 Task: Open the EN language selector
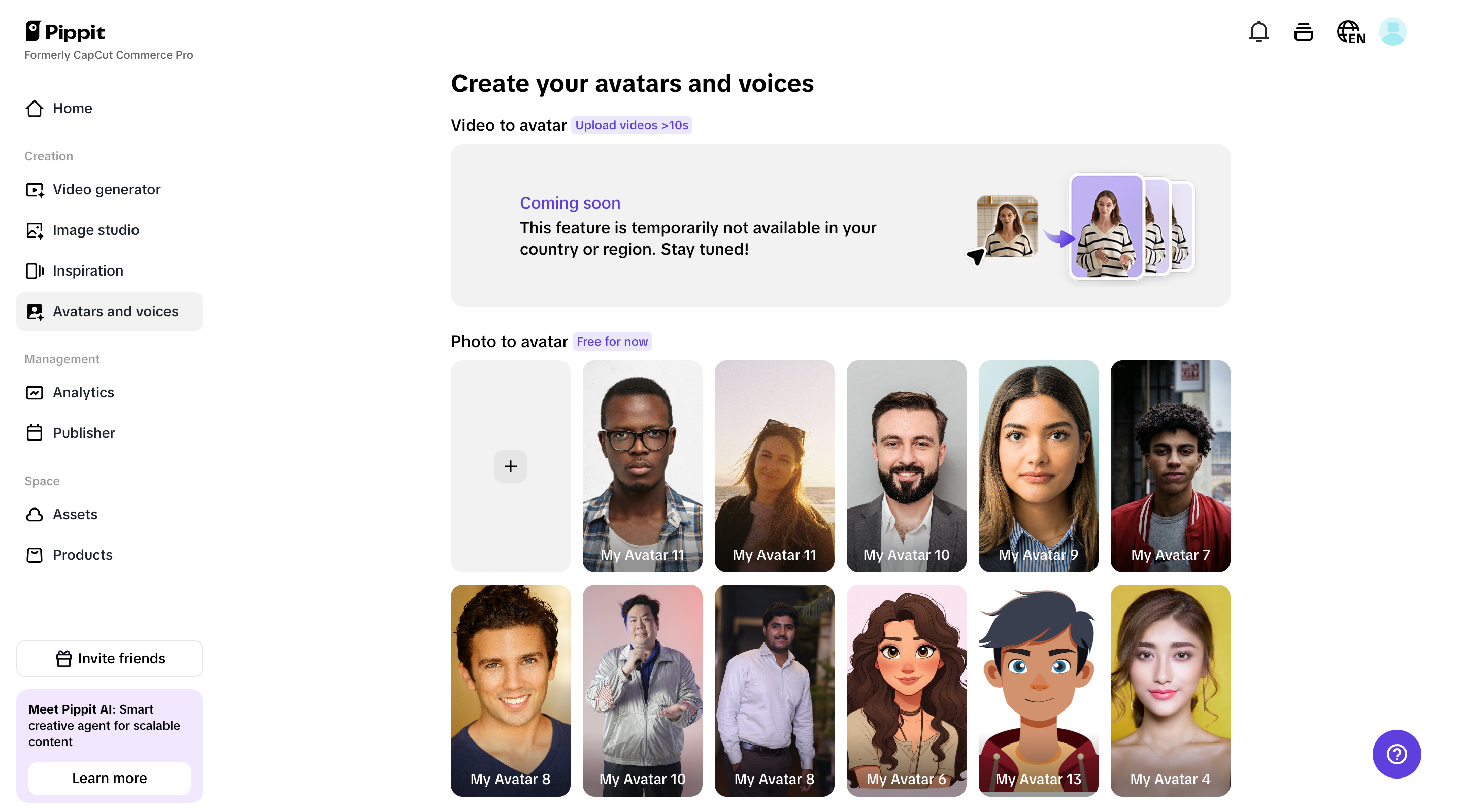[1350, 32]
